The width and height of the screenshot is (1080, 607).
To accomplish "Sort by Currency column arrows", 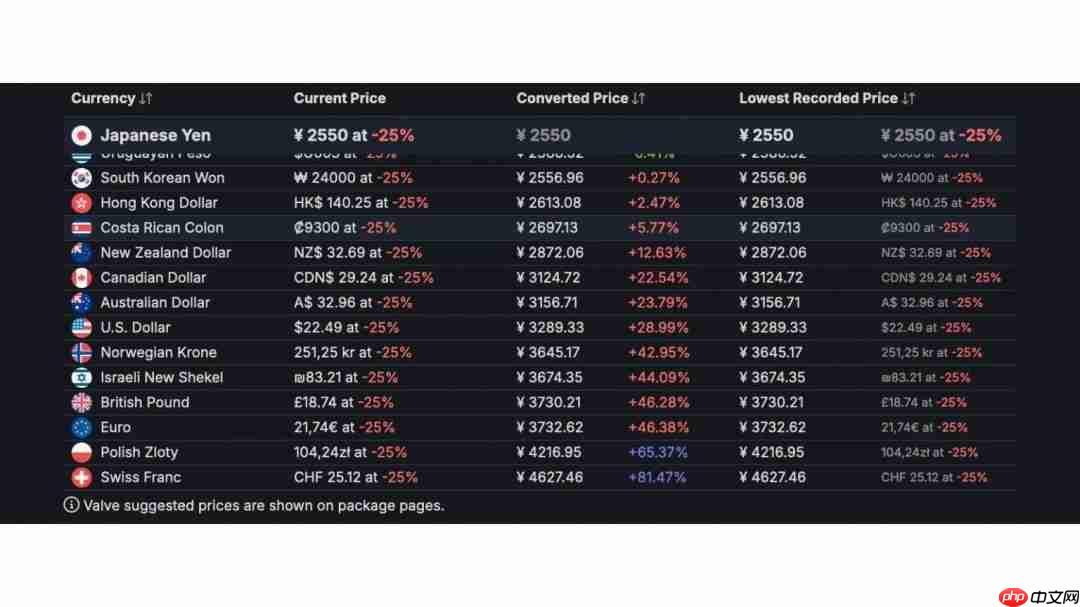I will (x=146, y=98).
